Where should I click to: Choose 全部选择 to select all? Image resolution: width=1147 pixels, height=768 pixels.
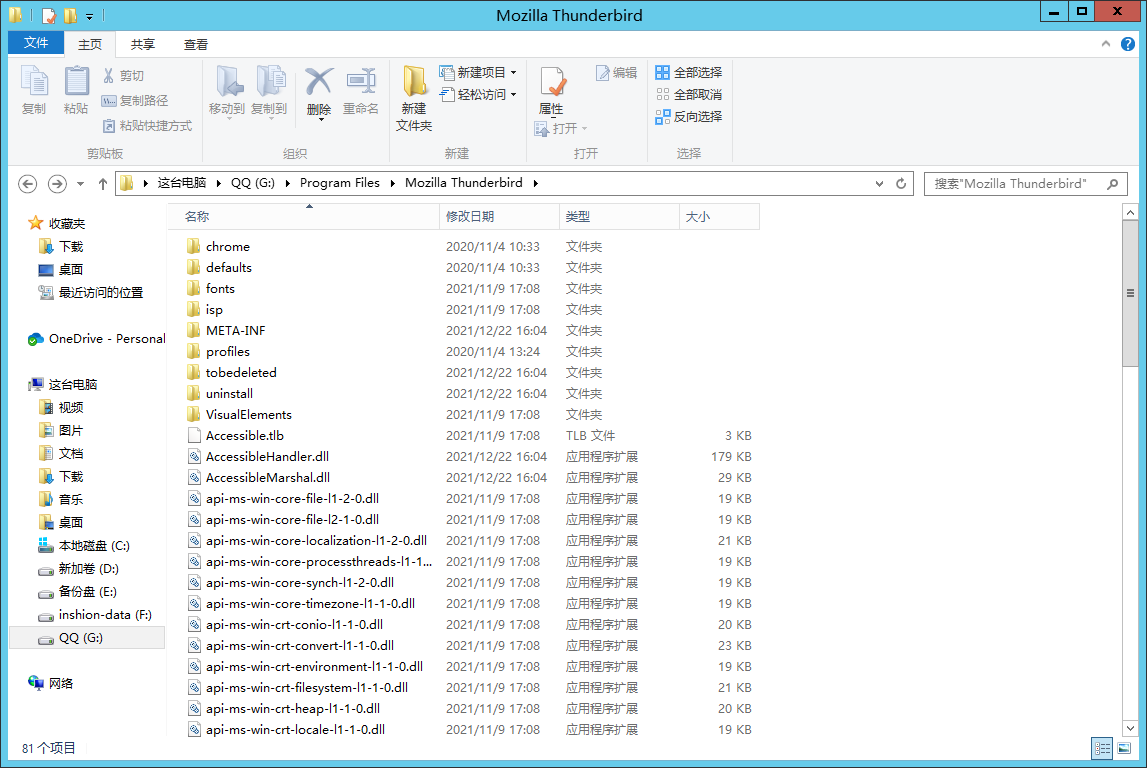tap(689, 72)
